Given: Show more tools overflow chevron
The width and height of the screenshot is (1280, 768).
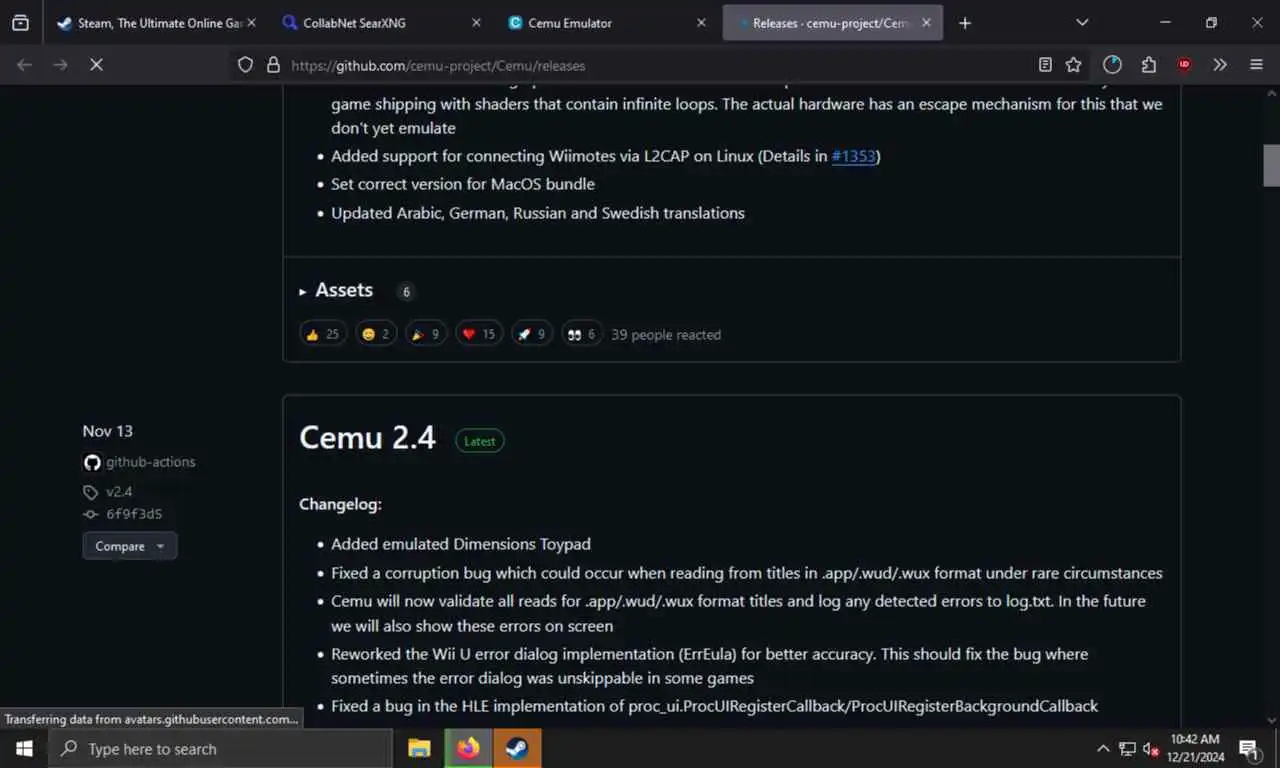Looking at the screenshot, I should click(x=1220, y=64).
